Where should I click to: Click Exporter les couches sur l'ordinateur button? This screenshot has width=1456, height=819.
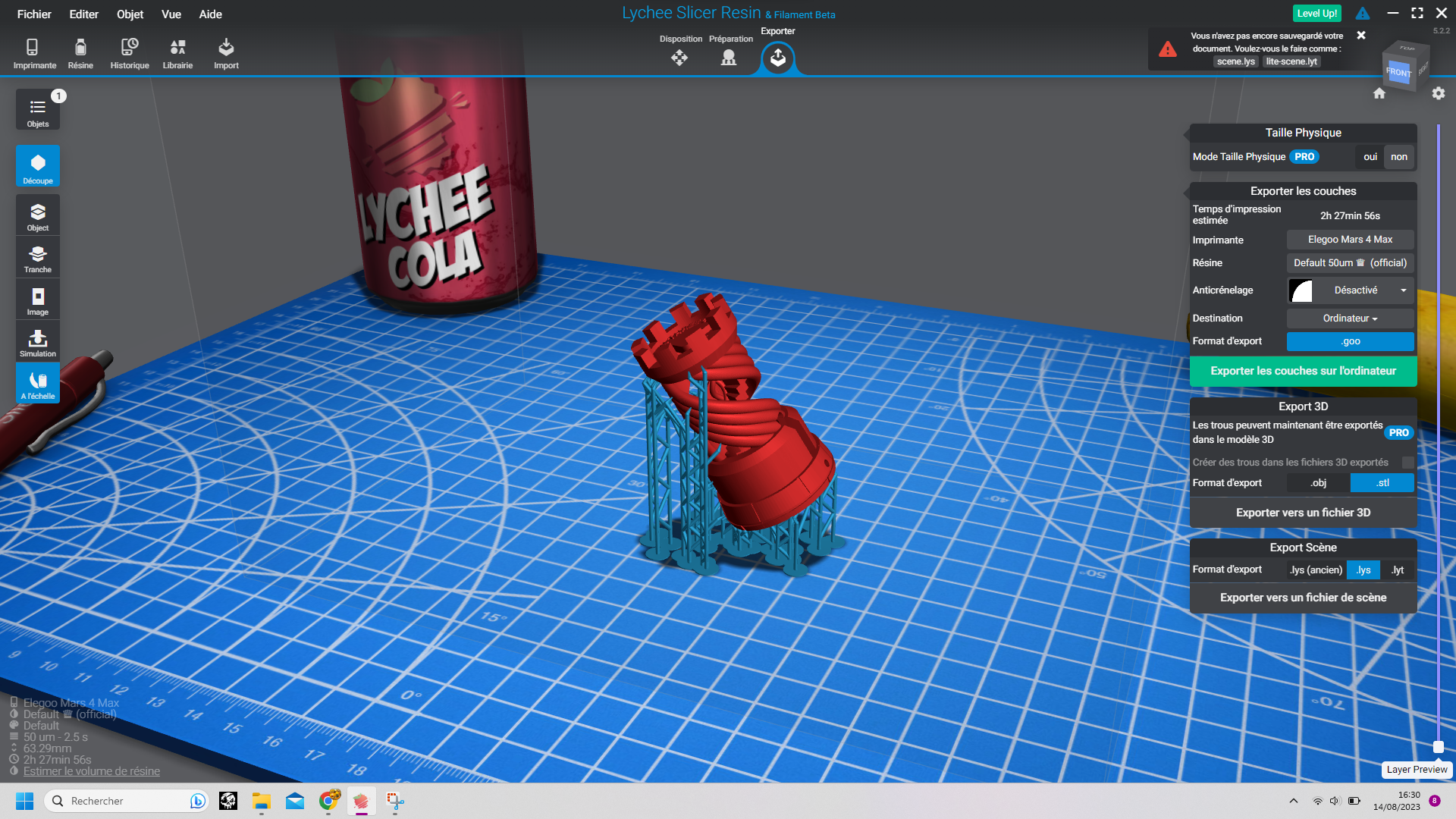1303,371
